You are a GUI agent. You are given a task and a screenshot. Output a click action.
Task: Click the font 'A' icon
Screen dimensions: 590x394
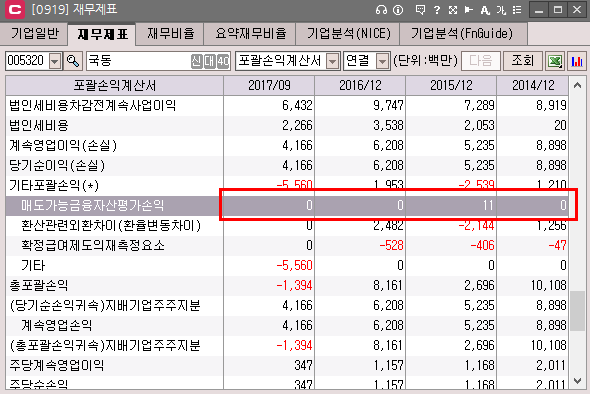[485, 9]
